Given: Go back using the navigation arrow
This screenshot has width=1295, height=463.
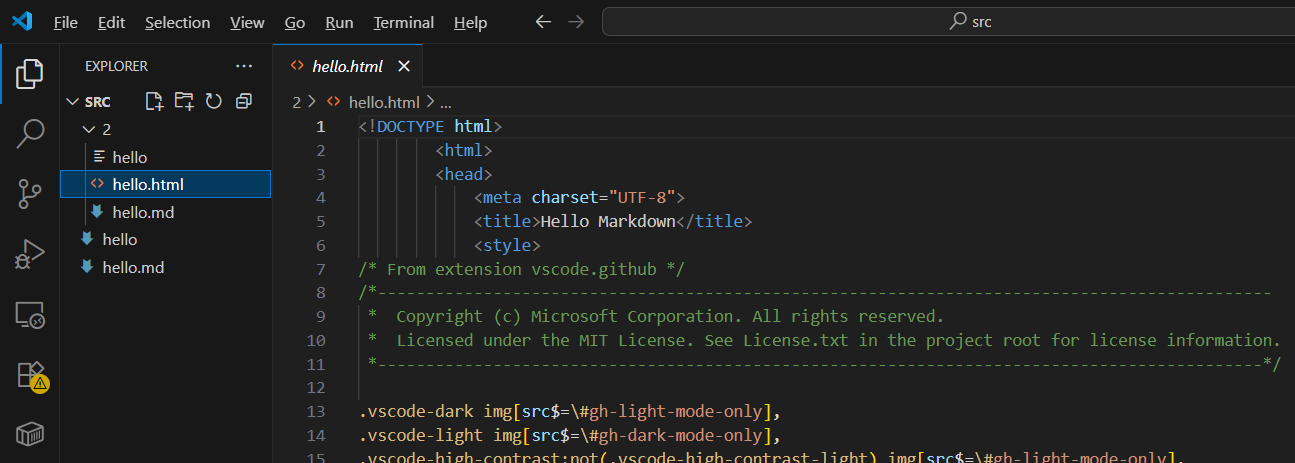Looking at the screenshot, I should click(543, 22).
